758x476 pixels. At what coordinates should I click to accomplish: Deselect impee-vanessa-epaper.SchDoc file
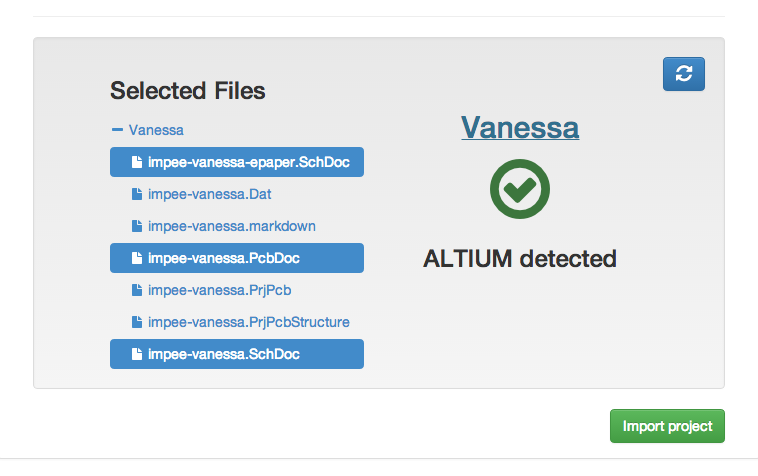pyautogui.click(x=248, y=162)
